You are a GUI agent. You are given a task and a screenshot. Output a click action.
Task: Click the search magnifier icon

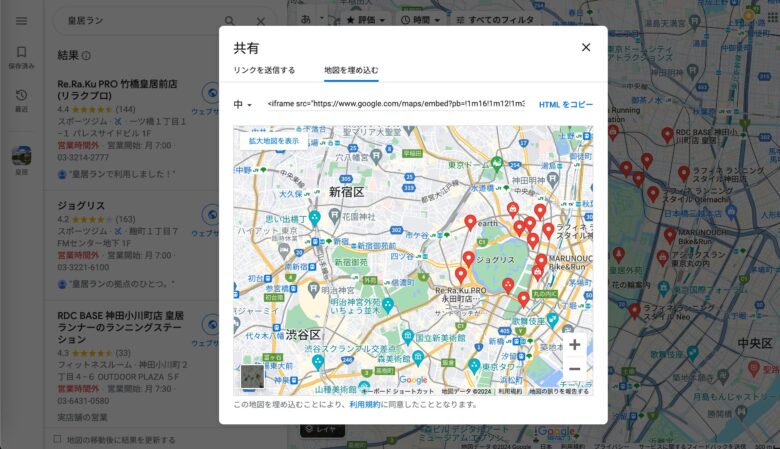point(229,21)
